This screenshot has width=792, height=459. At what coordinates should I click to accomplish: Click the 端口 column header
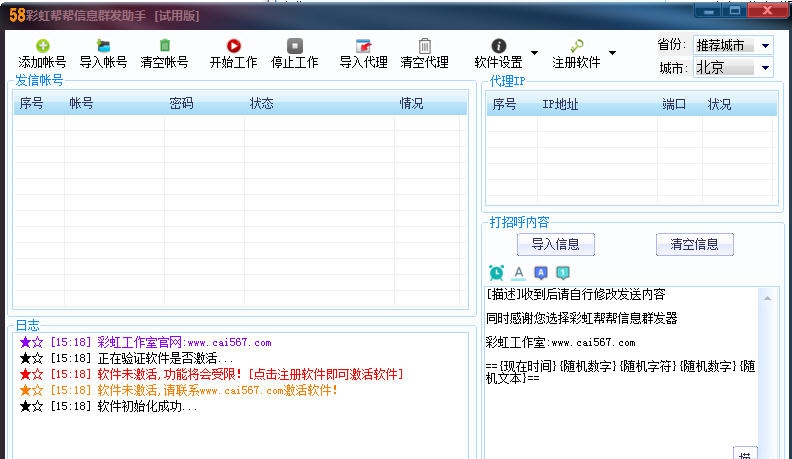[680, 105]
